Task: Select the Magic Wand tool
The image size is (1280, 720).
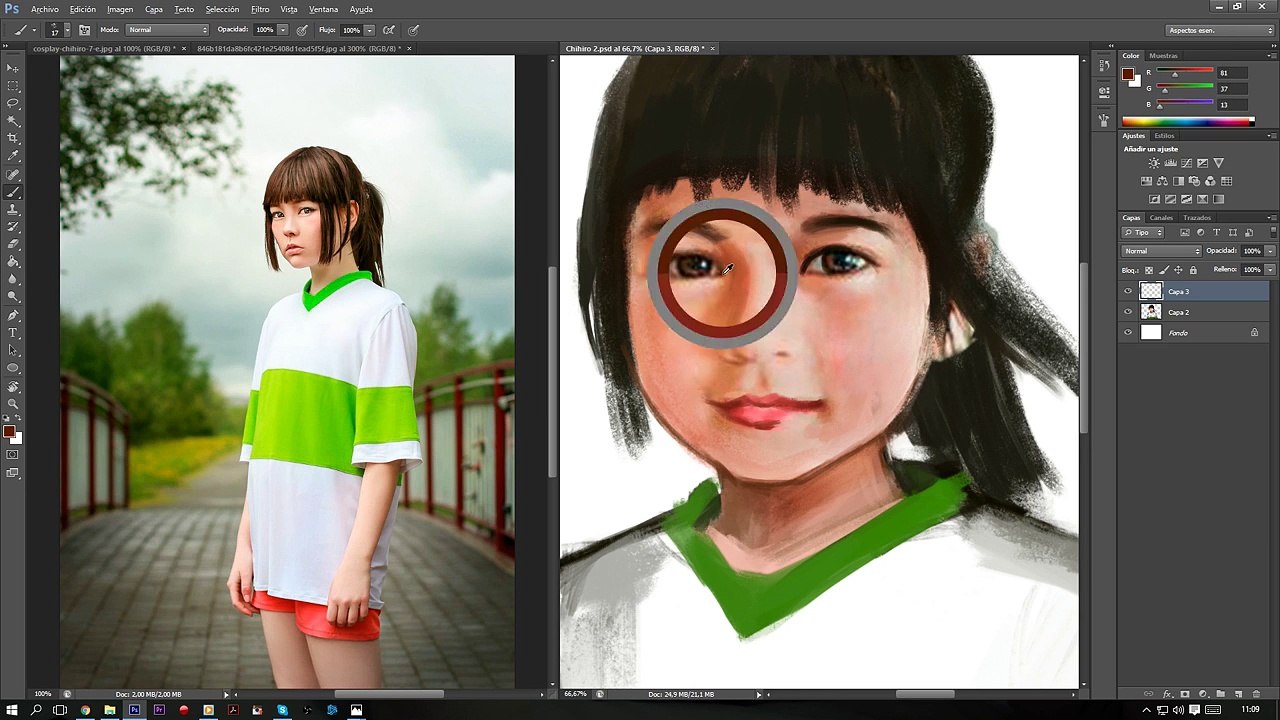Action: 13,121
